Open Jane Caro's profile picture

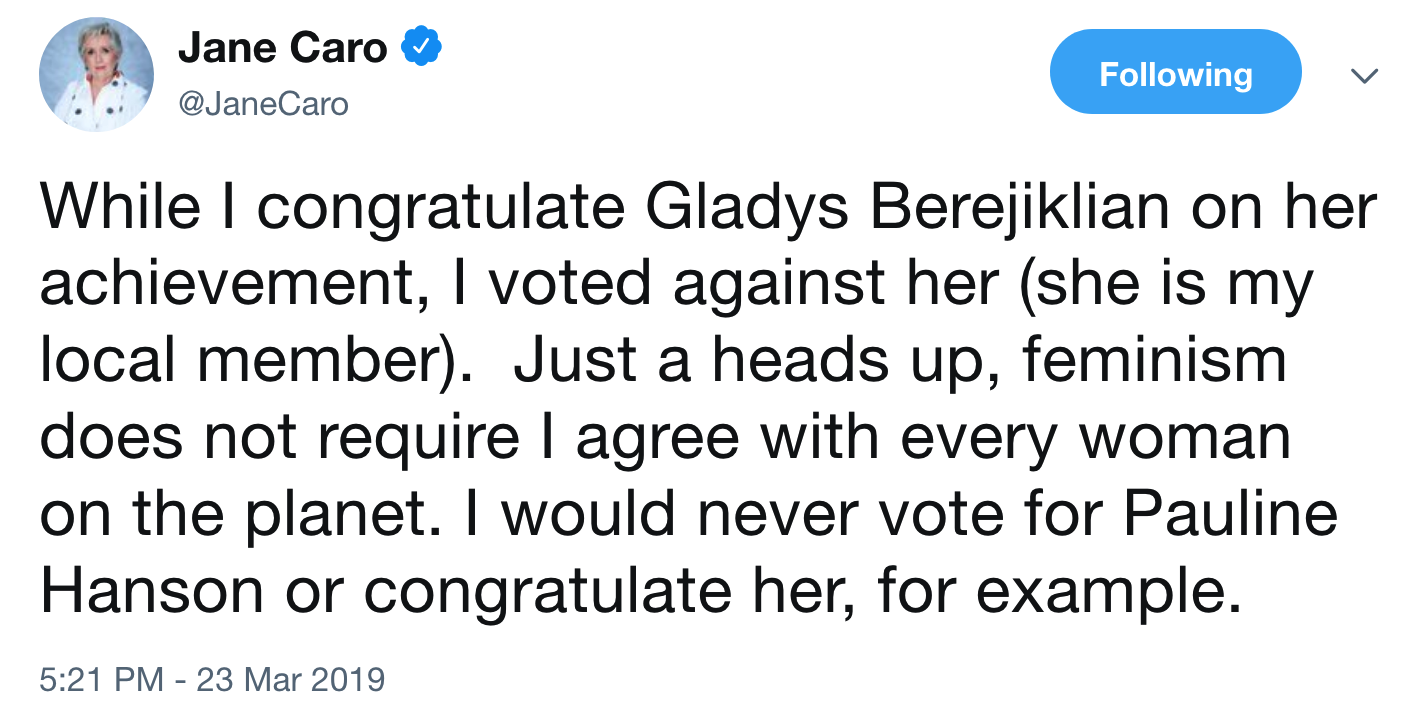96,74
